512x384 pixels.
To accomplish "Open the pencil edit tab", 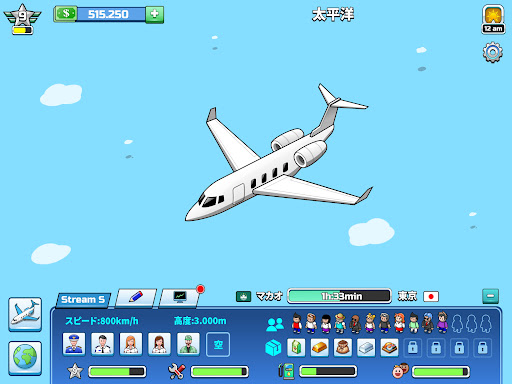I will pos(135,297).
